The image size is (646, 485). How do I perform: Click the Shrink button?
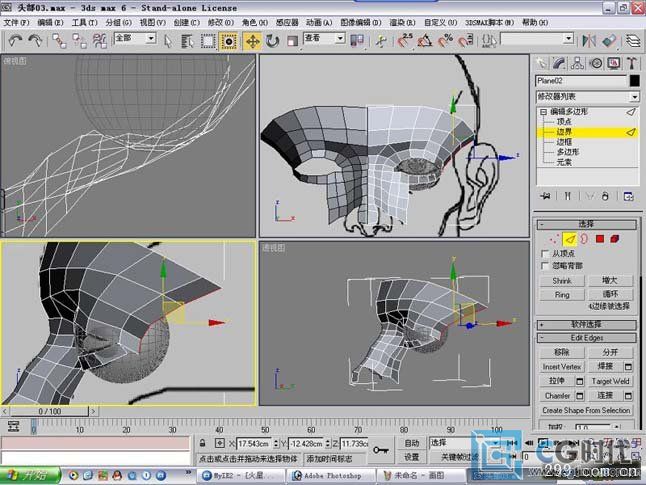tap(562, 281)
